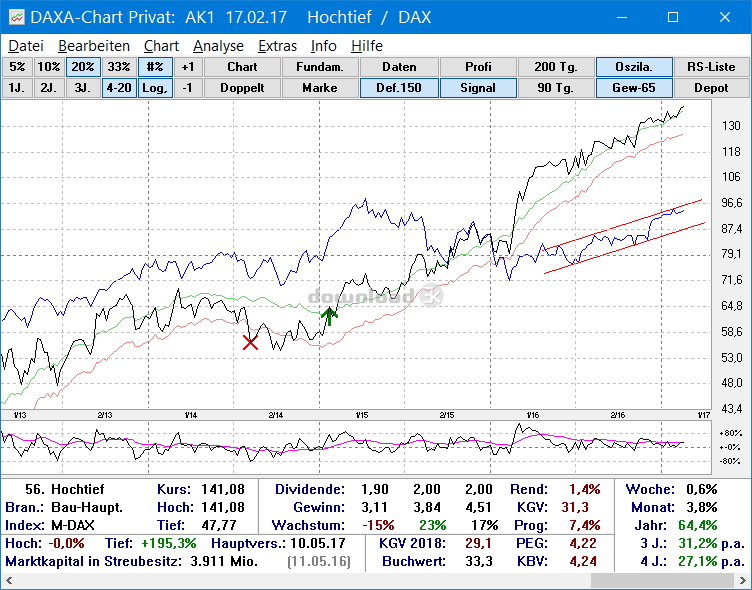The image size is (752, 590).
Task: Open the Datei menu
Action: (26, 46)
